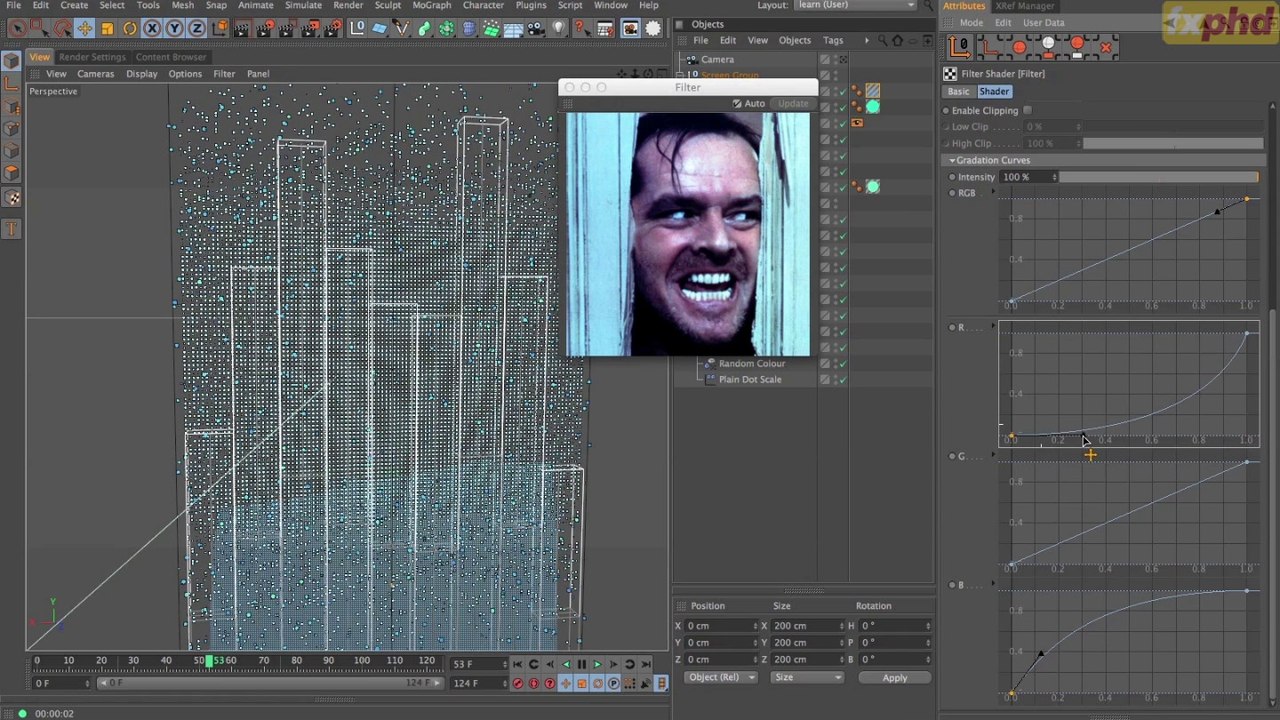1280x720 pixels.
Task: Activate the Scale tool
Action: pyautogui.click(x=107, y=28)
